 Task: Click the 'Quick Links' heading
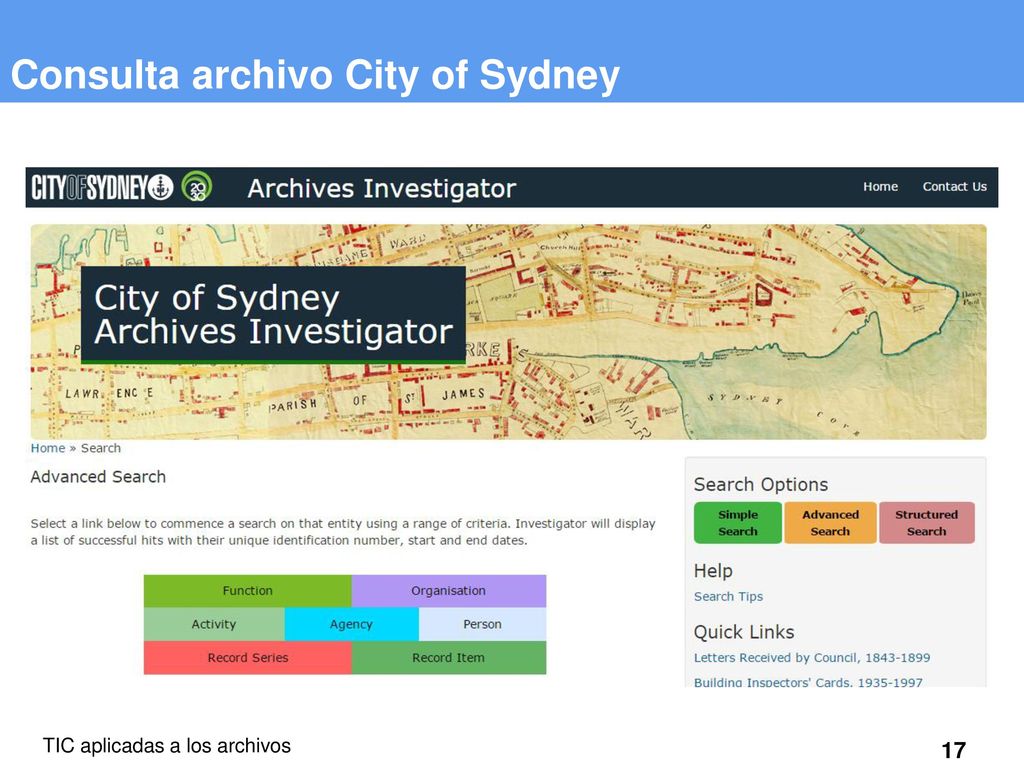point(744,632)
